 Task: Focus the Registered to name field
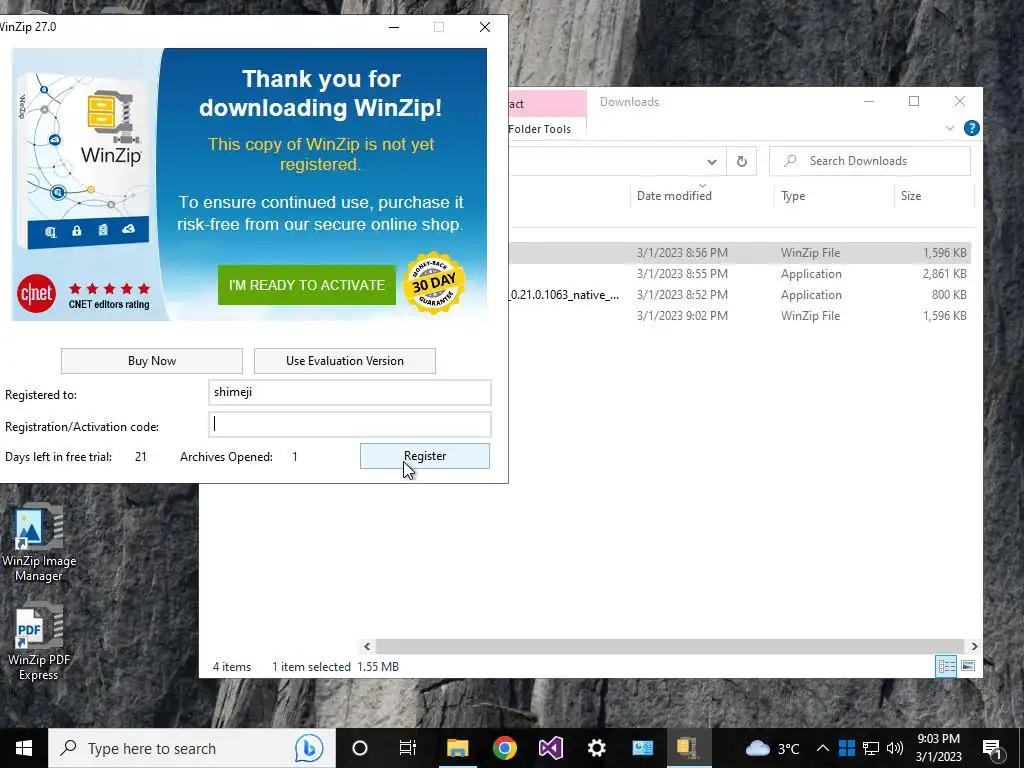click(x=349, y=392)
